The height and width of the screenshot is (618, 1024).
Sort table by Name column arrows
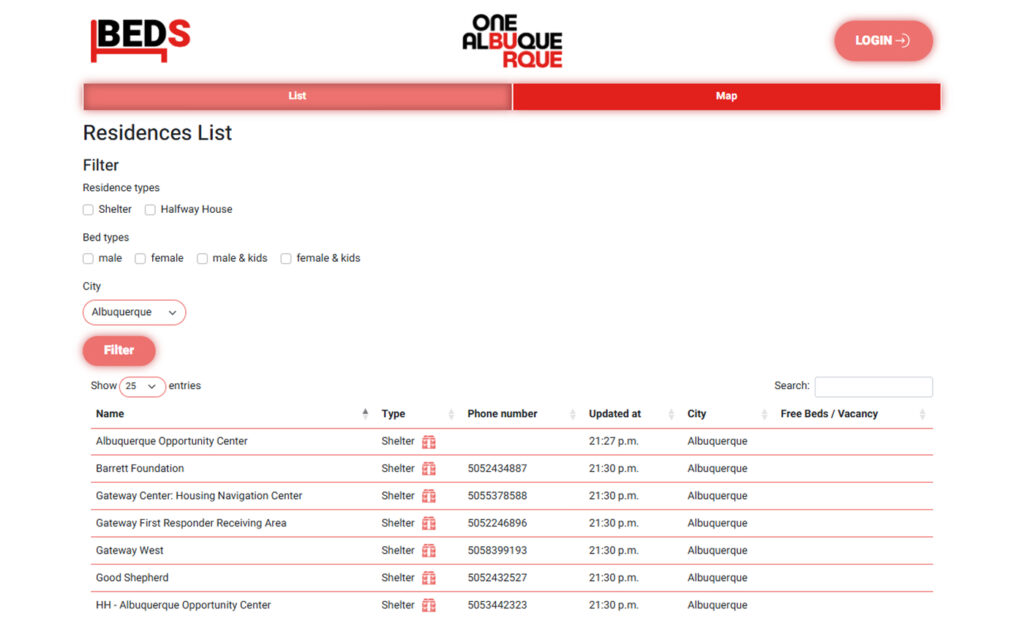coord(365,414)
